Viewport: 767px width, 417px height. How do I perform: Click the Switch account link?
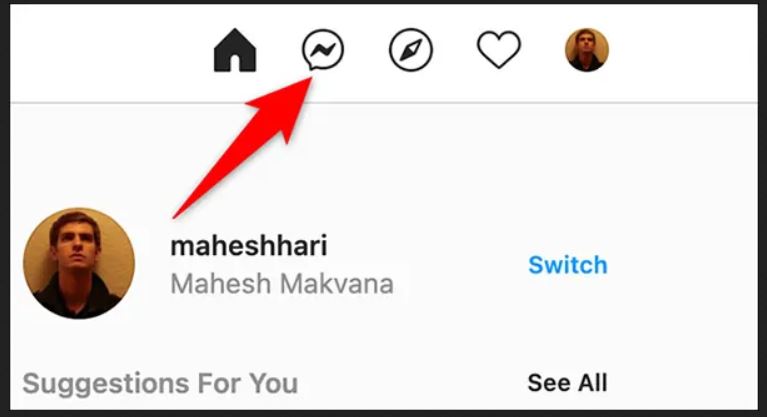click(x=568, y=265)
